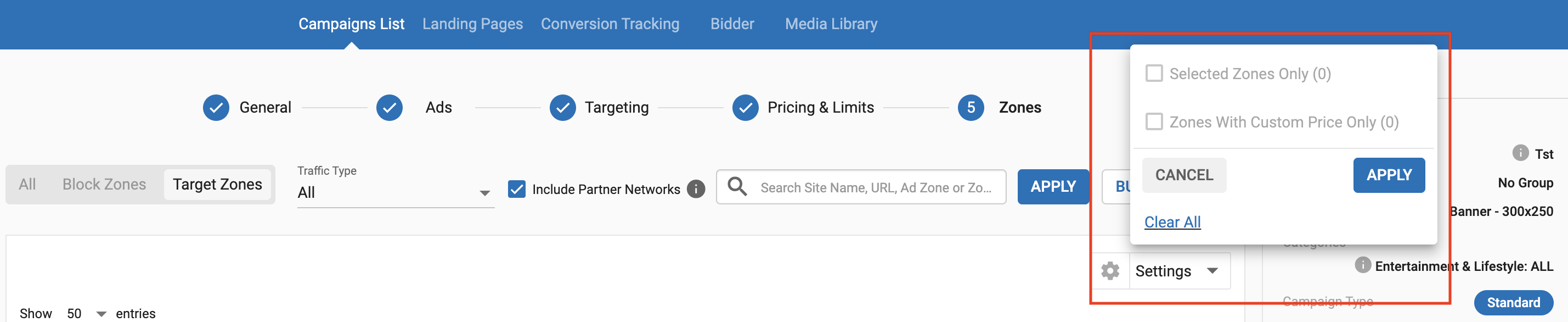Click the magnifying glass search icon

coord(737,187)
